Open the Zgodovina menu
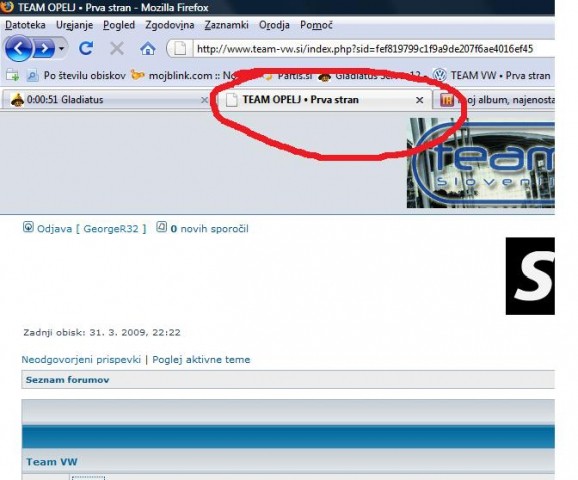The image size is (578, 480). 170,25
